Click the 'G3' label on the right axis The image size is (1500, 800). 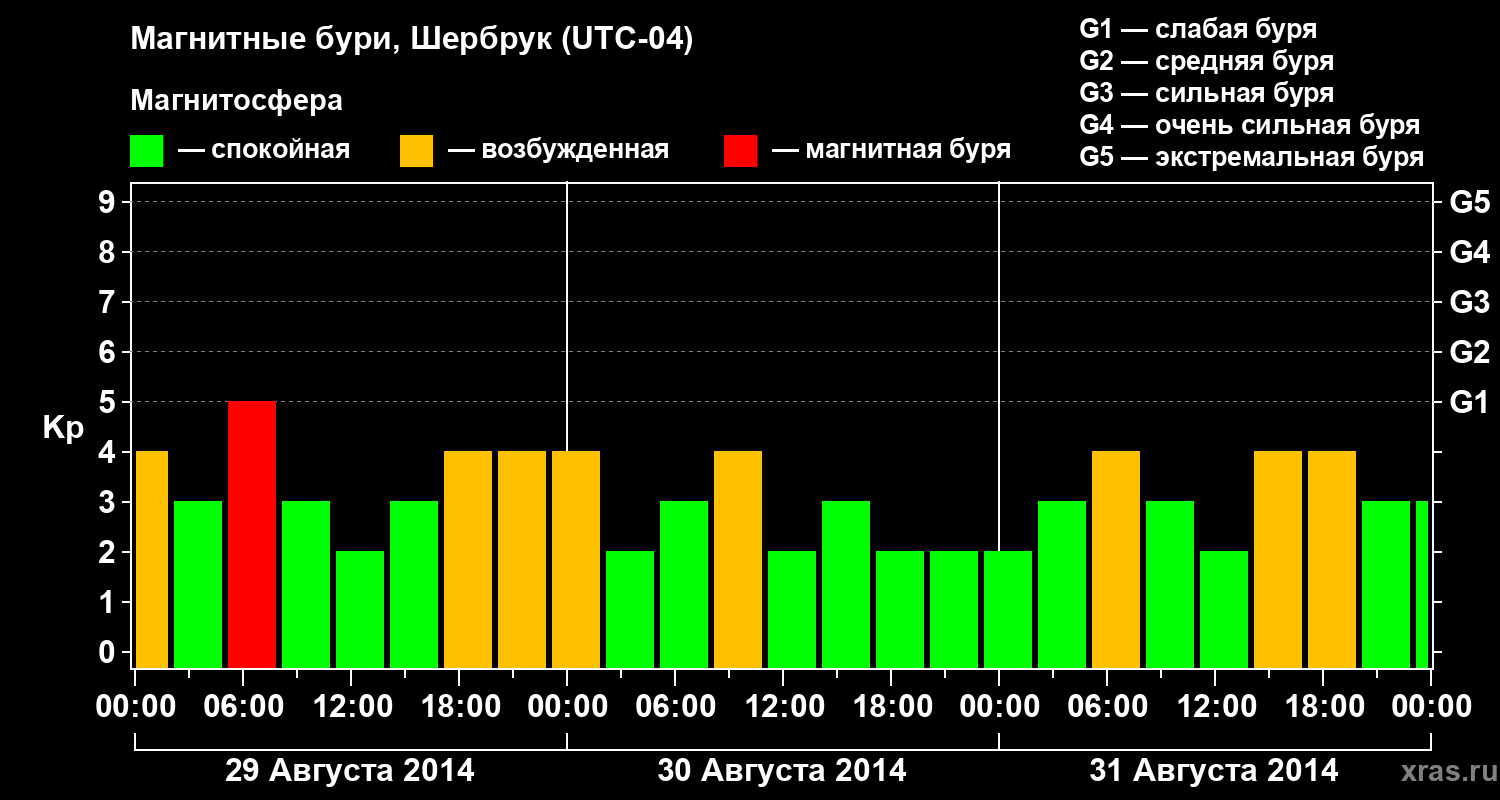pos(1470,302)
